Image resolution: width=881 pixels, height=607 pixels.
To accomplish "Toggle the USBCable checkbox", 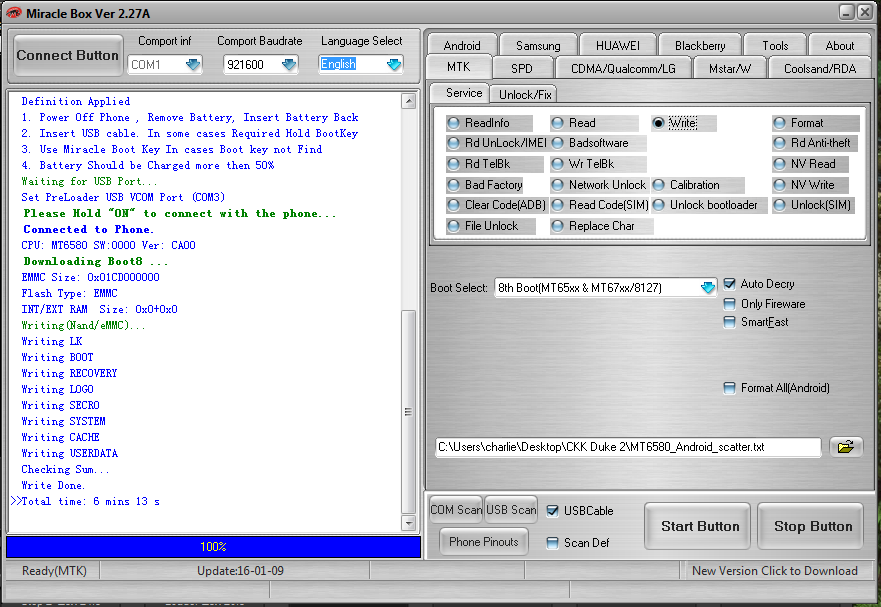I will point(553,511).
